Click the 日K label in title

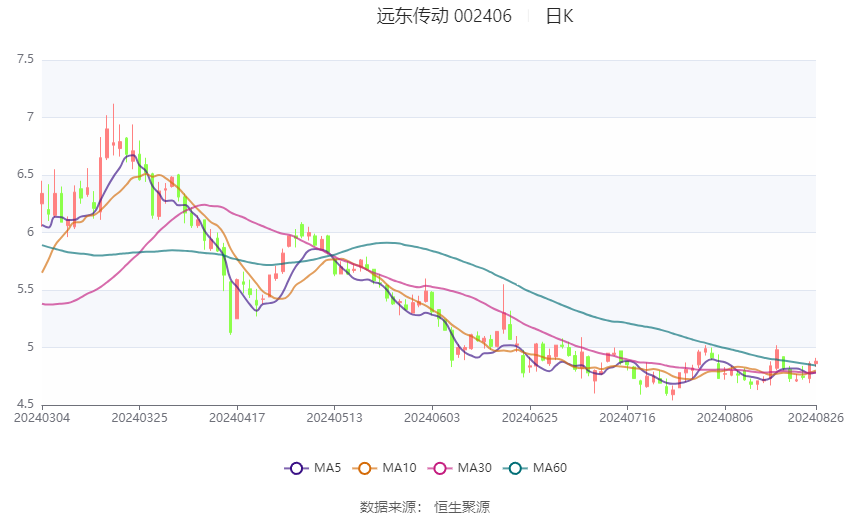[559, 16]
